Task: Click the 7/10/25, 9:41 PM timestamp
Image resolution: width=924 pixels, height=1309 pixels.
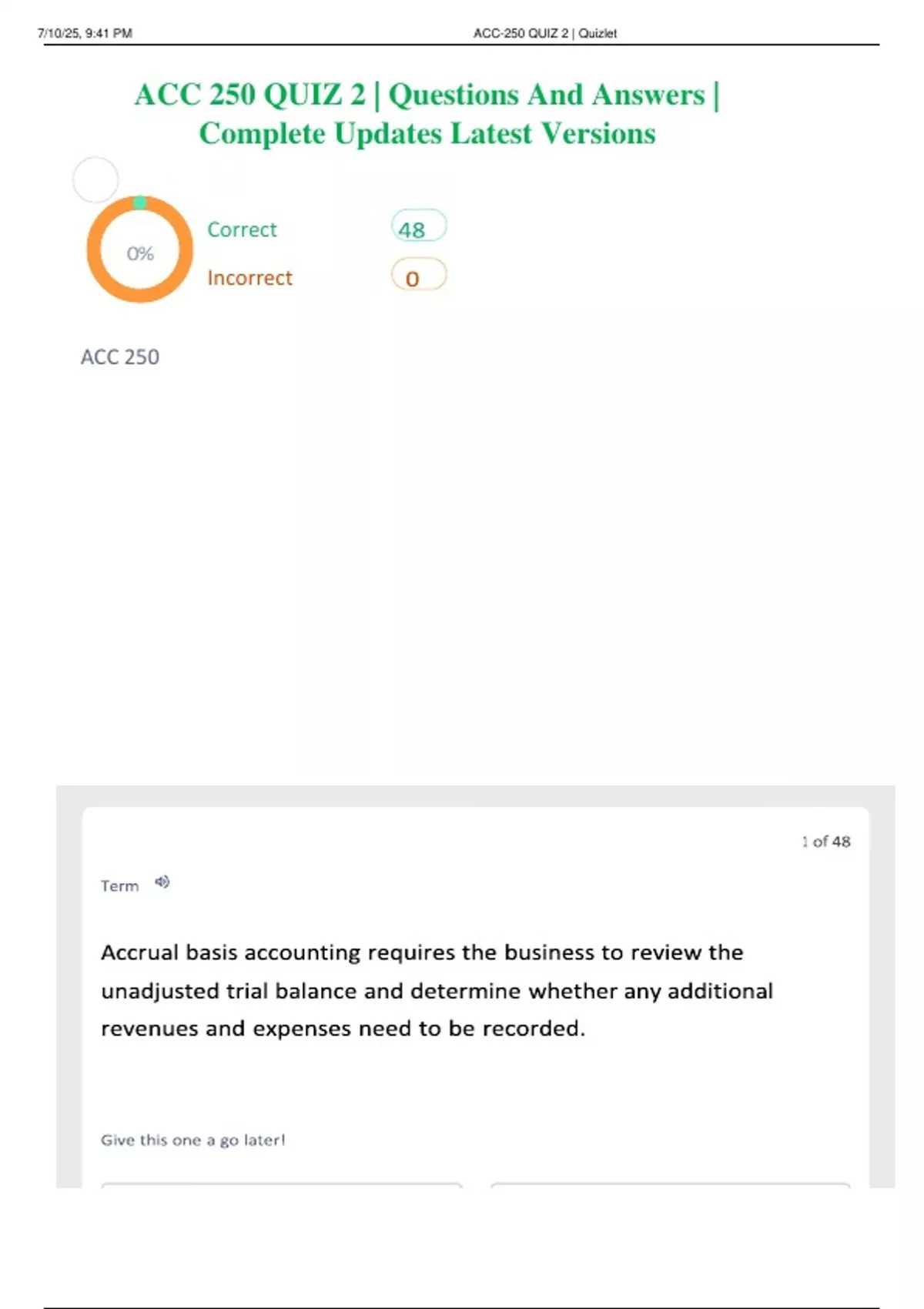Action: [85, 33]
